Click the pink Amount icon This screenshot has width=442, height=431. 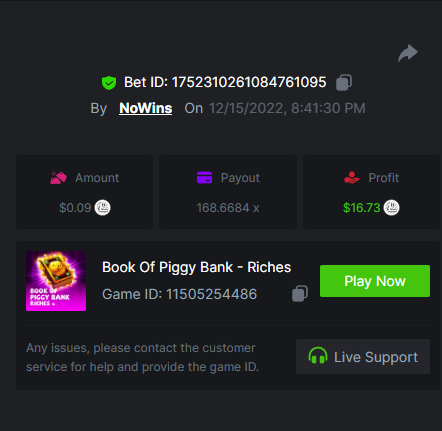[59, 178]
